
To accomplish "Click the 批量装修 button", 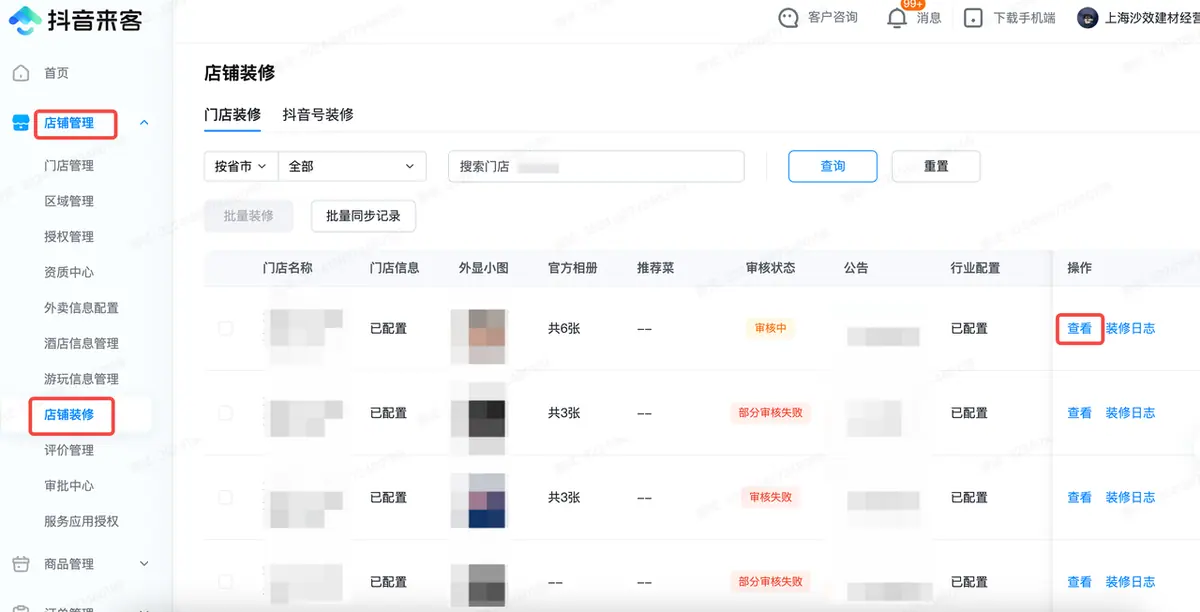I will [x=248, y=216].
